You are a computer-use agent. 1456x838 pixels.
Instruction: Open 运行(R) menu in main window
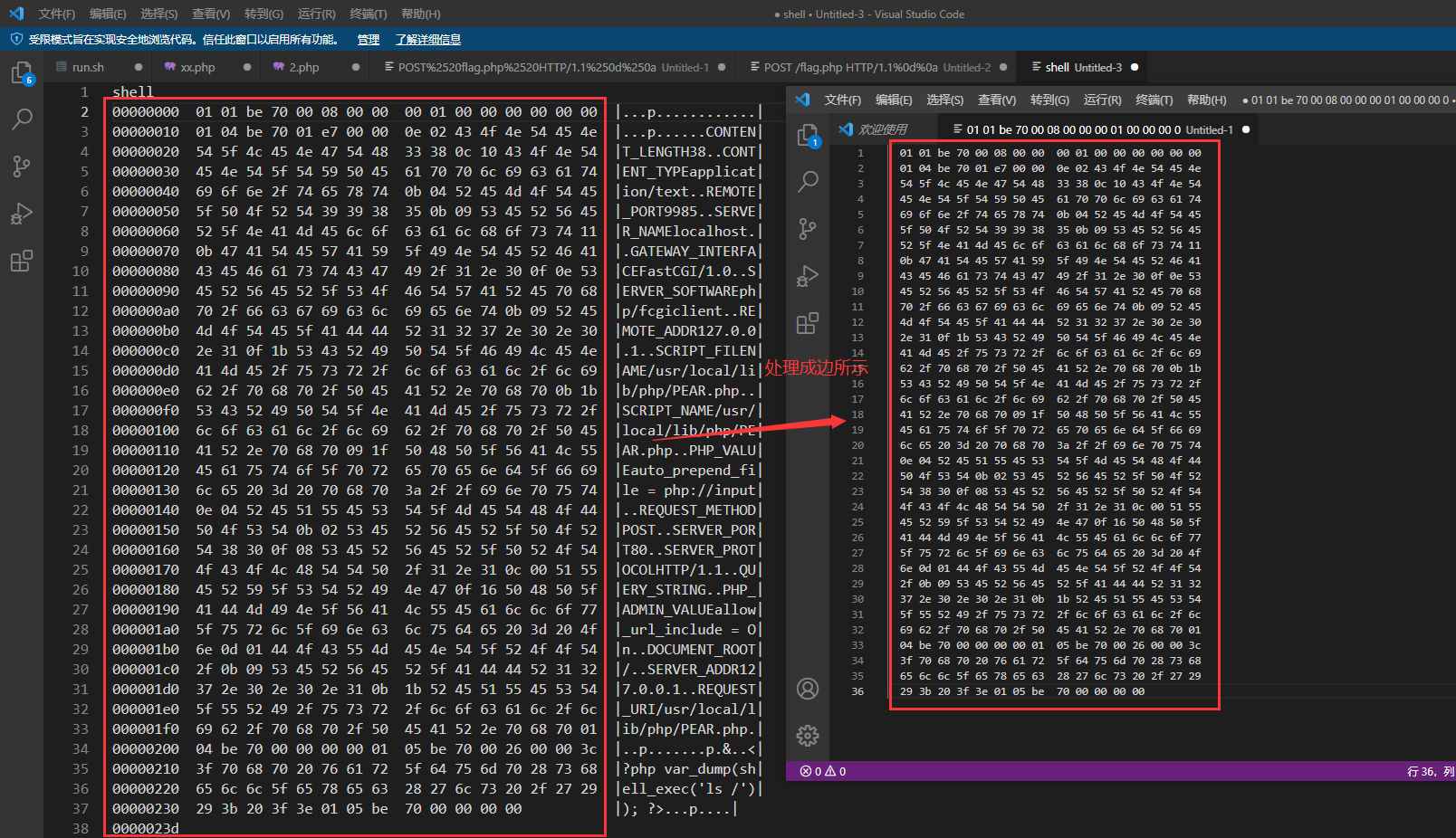(316, 14)
